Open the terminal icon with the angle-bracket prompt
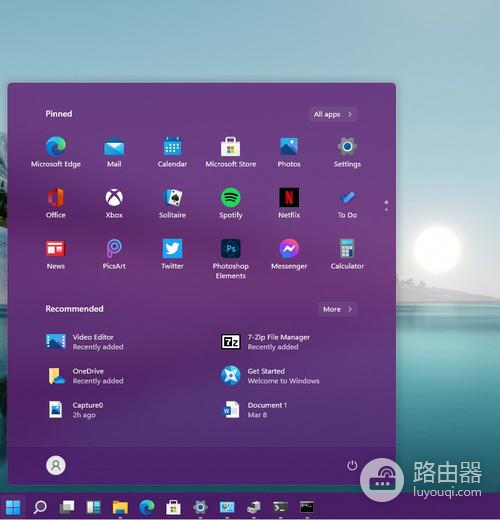500x520 pixels. pyautogui.click(x=280, y=507)
